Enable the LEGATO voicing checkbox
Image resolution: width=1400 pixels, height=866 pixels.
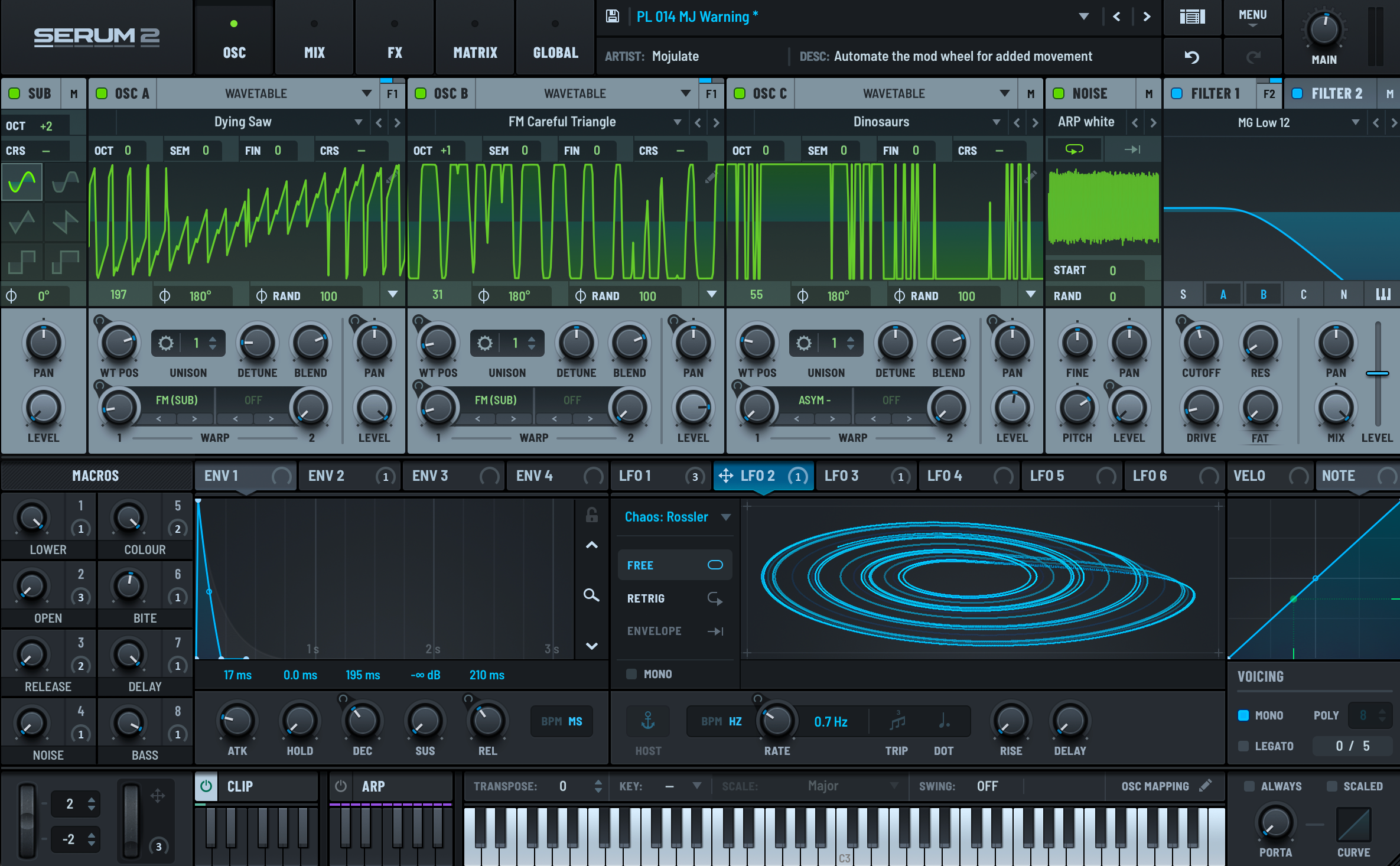point(1243,746)
